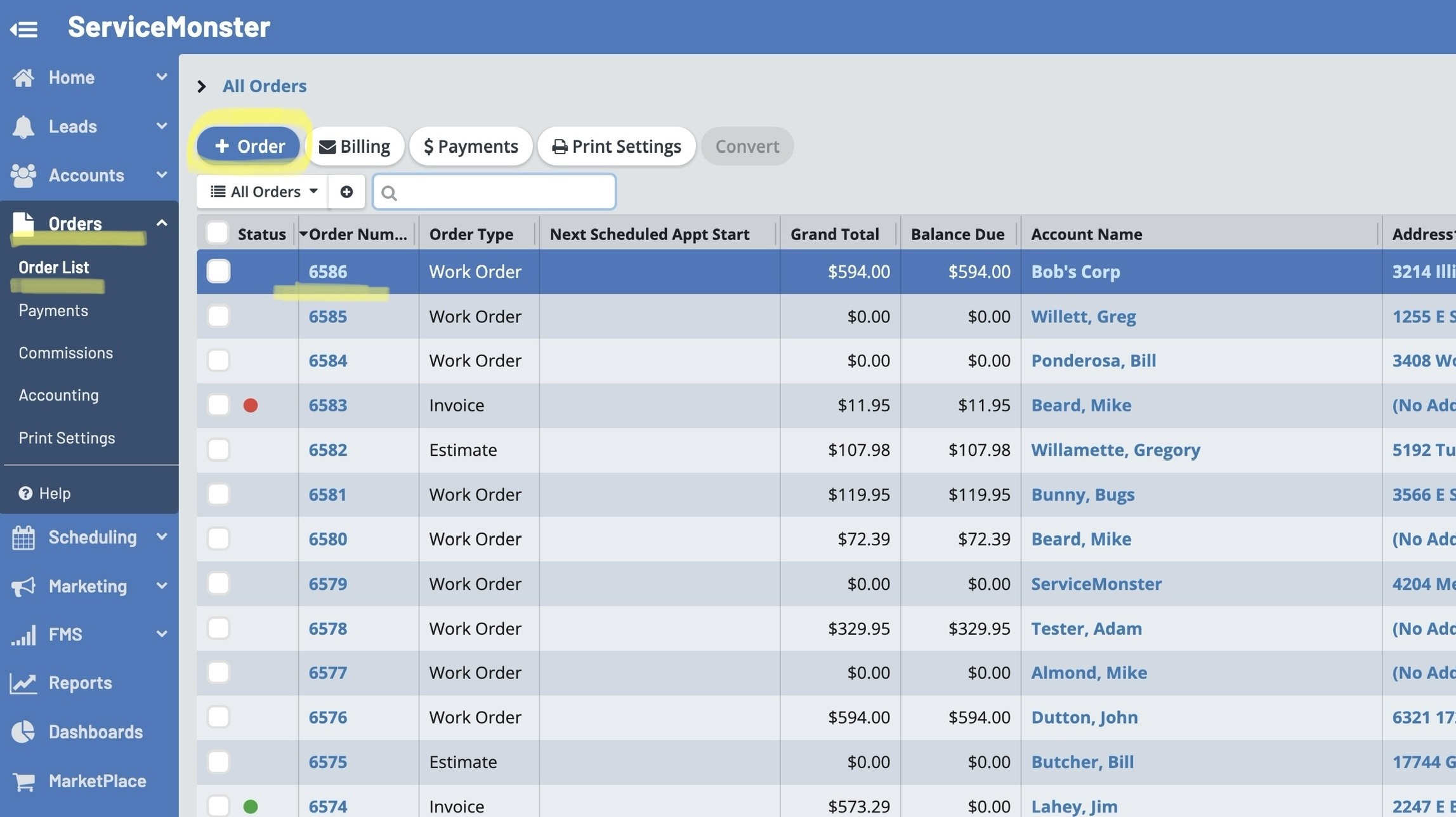Click the Leads bell icon
The image size is (1456, 817).
[23, 126]
